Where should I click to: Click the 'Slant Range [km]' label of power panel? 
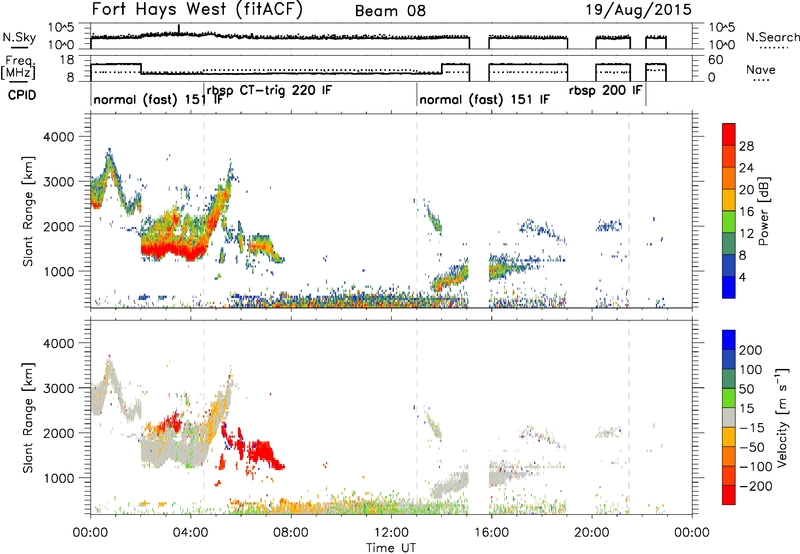(x=28, y=212)
